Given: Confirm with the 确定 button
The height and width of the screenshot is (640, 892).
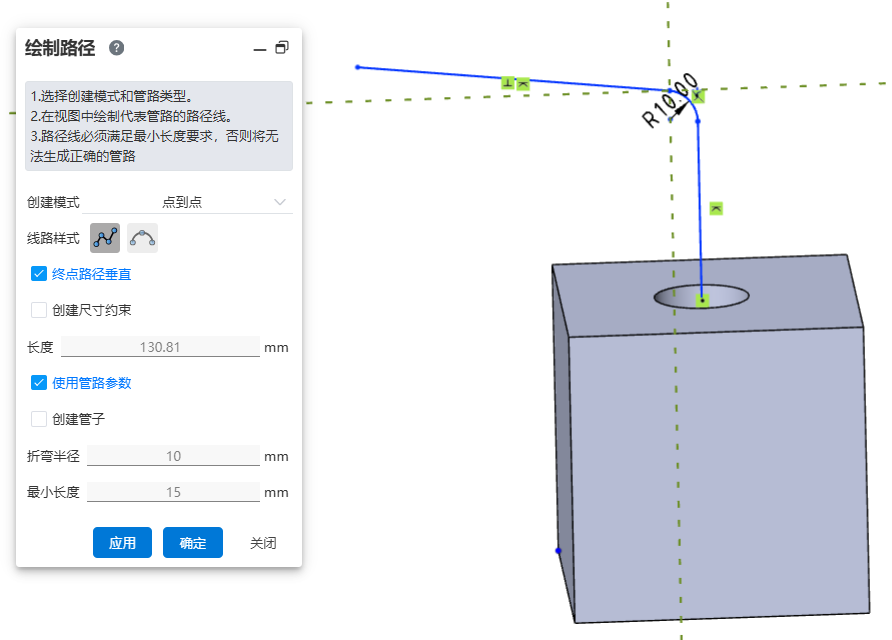Looking at the screenshot, I should pyautogui.click(x=193, y=543).
